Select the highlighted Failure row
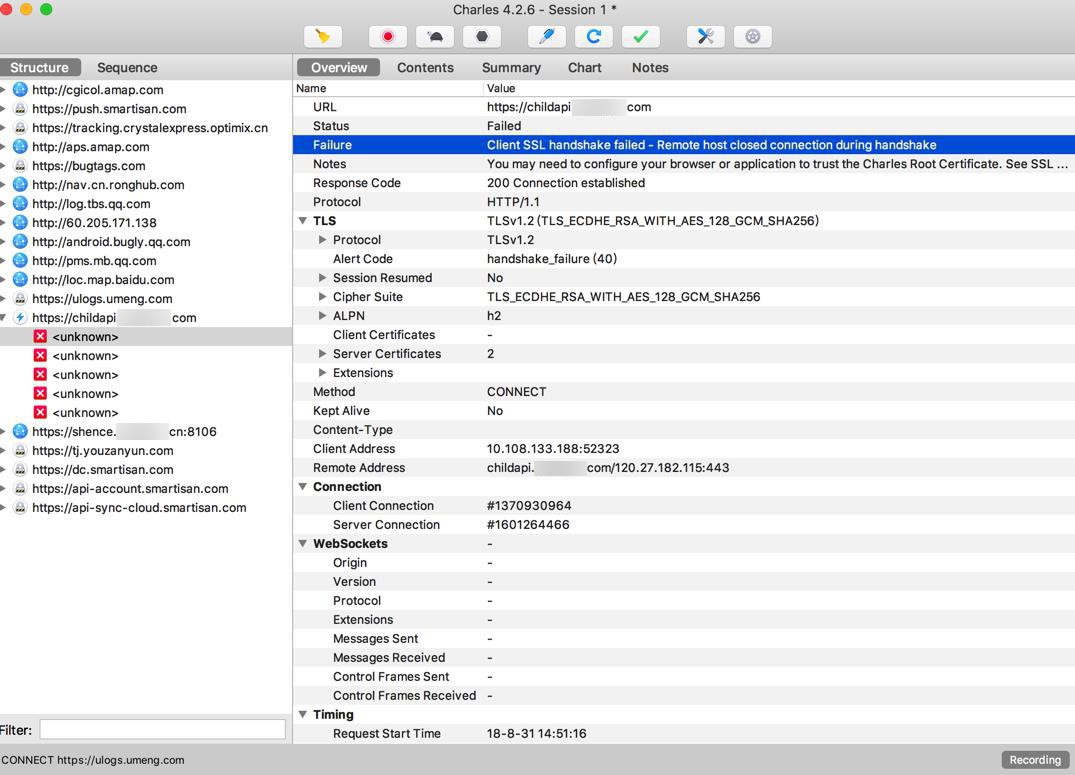Screen dimensions: 1075x775 (684, 145)
